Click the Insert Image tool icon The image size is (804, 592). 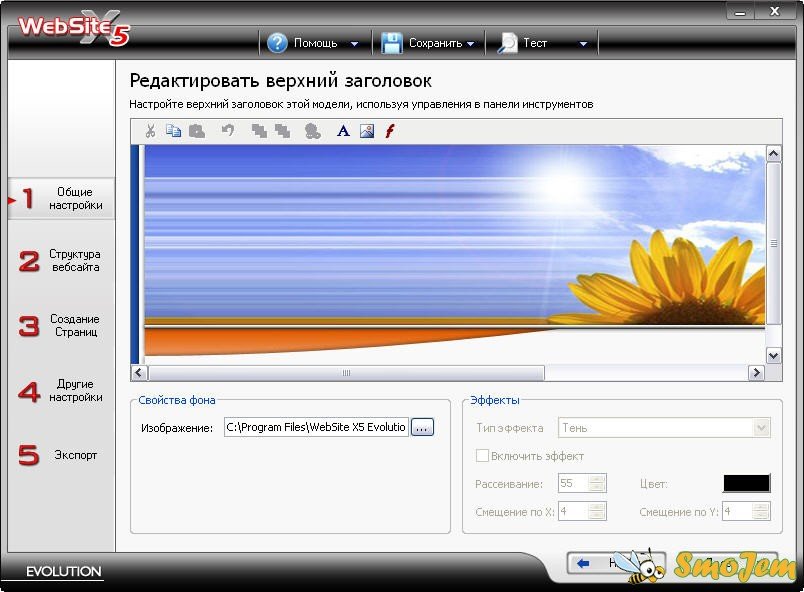367,131
